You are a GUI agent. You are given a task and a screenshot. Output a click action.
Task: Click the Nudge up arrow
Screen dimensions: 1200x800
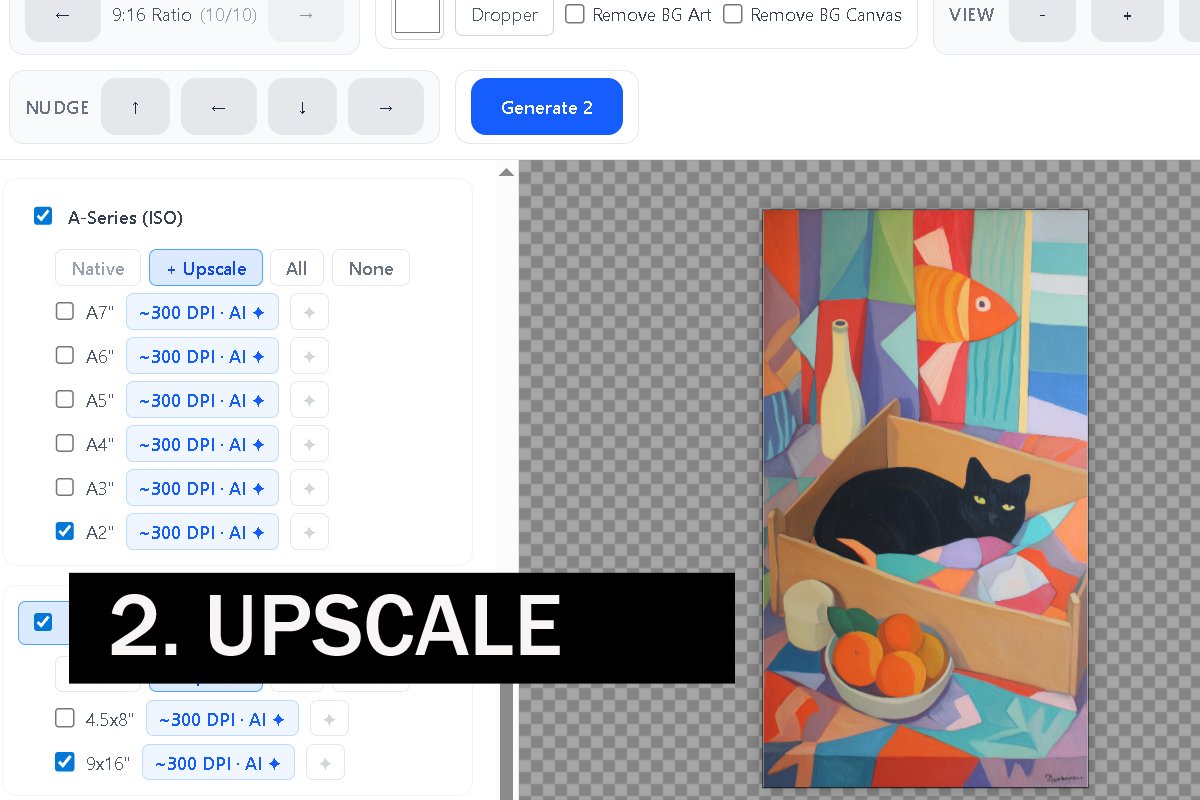coord(135,107)
